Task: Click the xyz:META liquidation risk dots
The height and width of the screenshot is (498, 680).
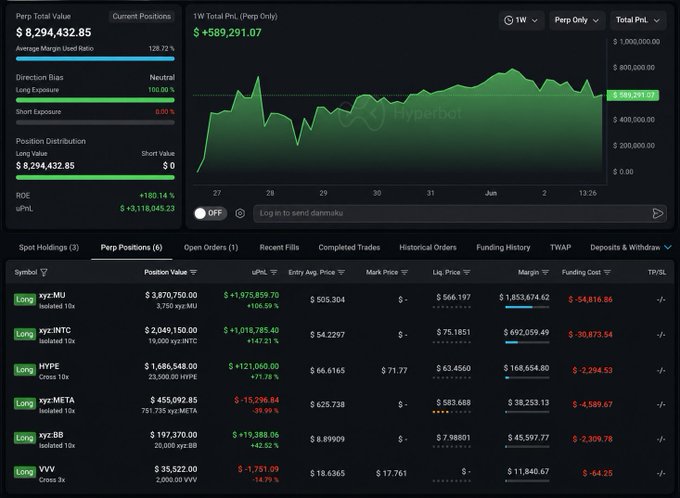Action: point(451,412)
